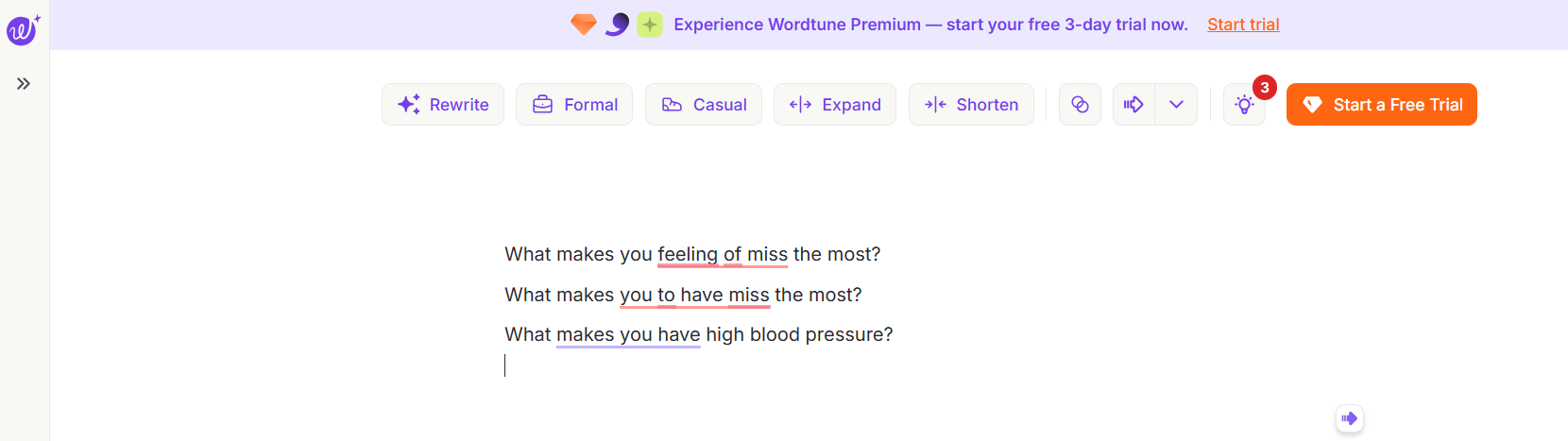Click Start a Free Trial button
1568x441 pixels.
(1382, 105)
